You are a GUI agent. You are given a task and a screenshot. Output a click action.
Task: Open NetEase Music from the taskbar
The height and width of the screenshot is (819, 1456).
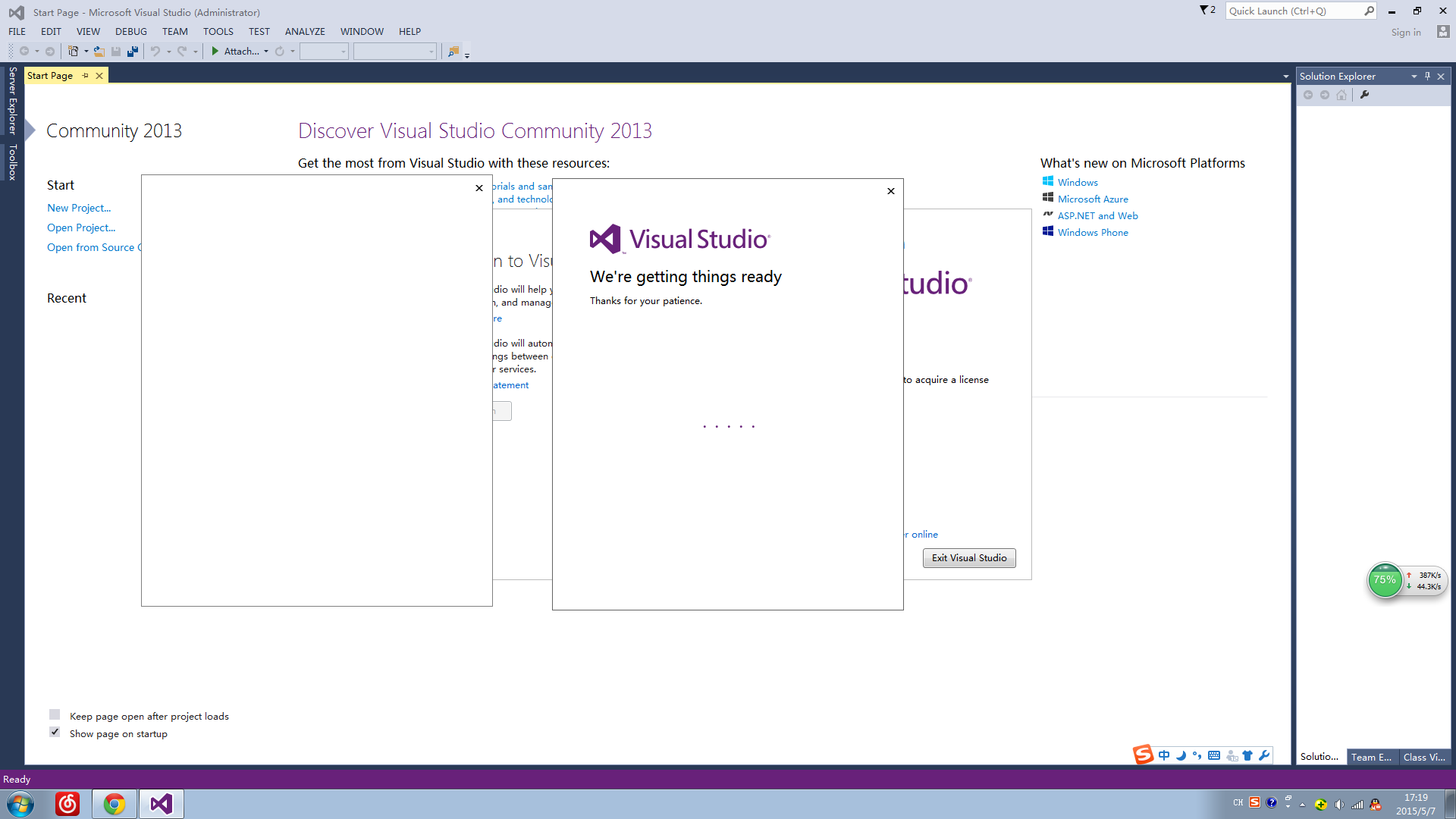(x=67, y=804)
